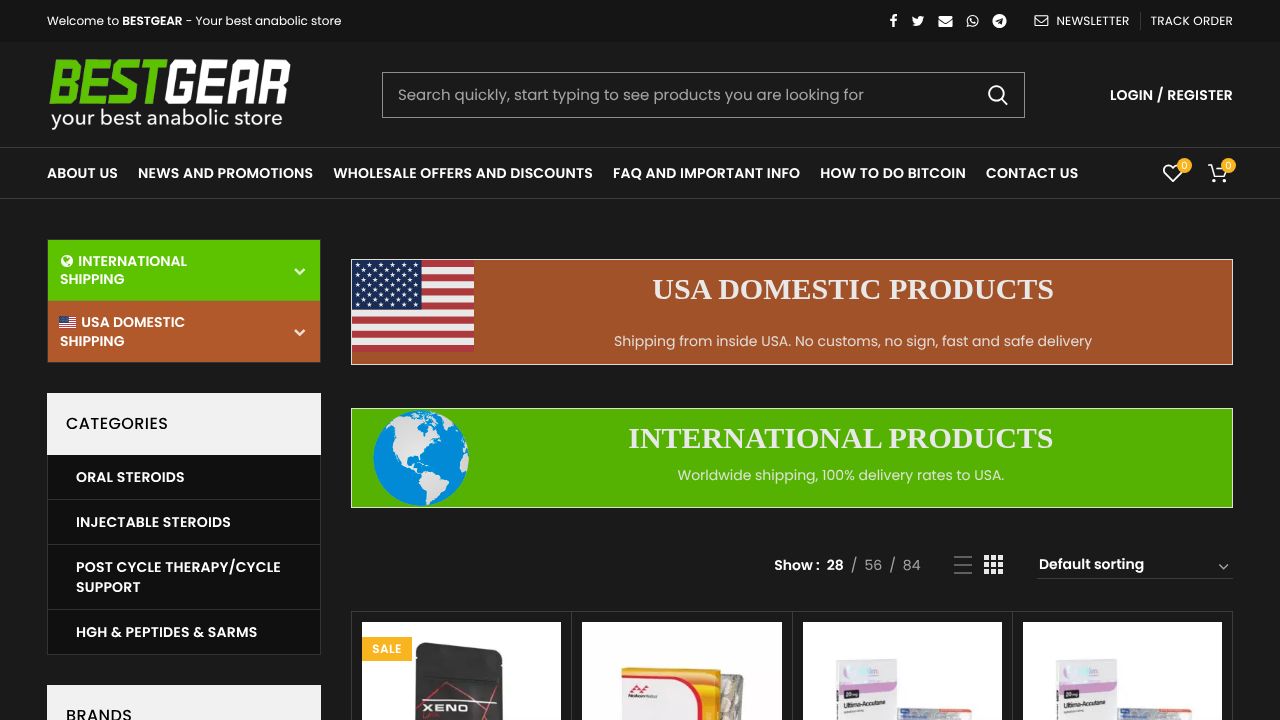Open USA Domestic Products banner

click(x=792, y=312)
